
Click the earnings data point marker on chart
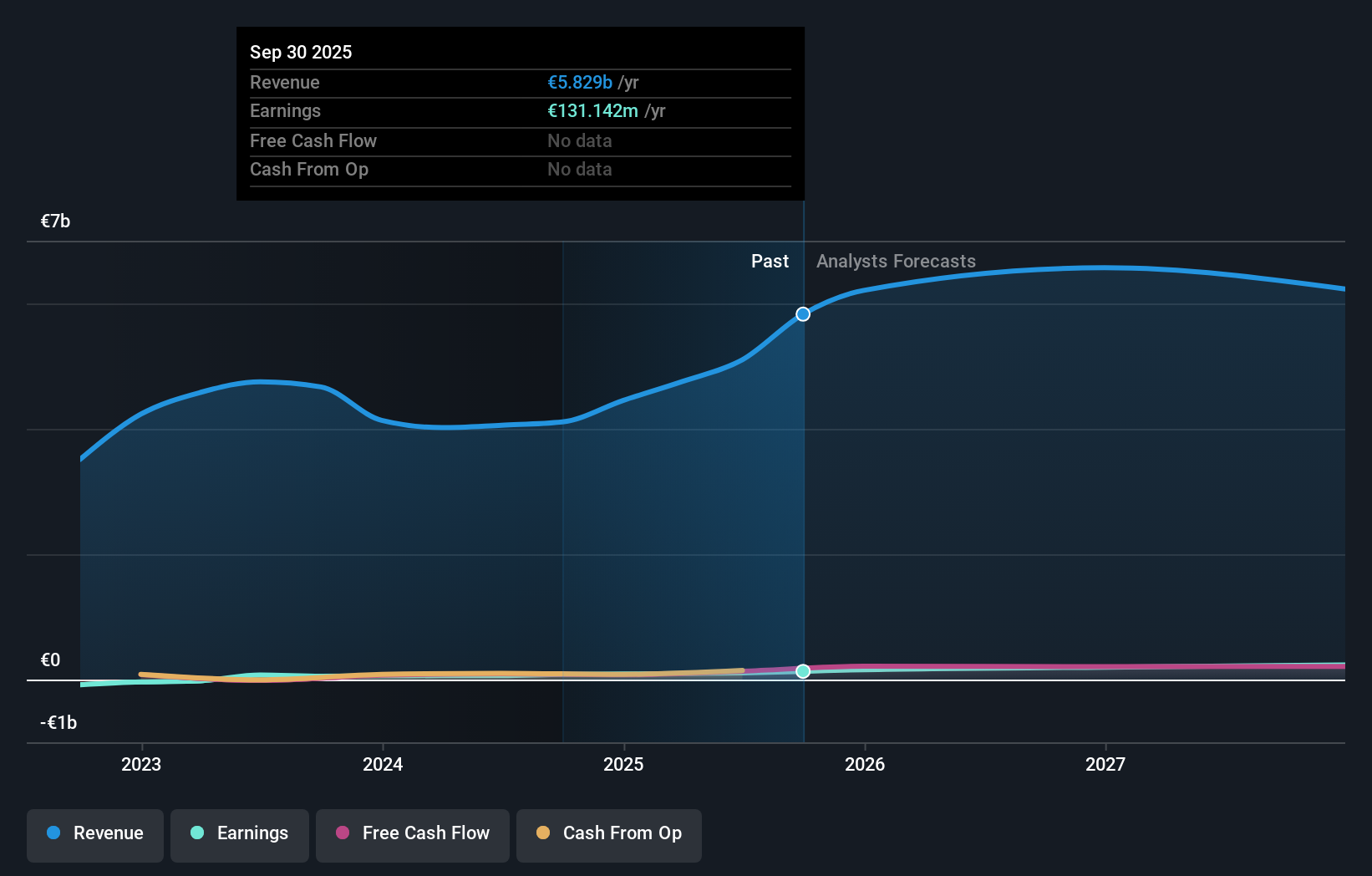[x=802, y=670]
